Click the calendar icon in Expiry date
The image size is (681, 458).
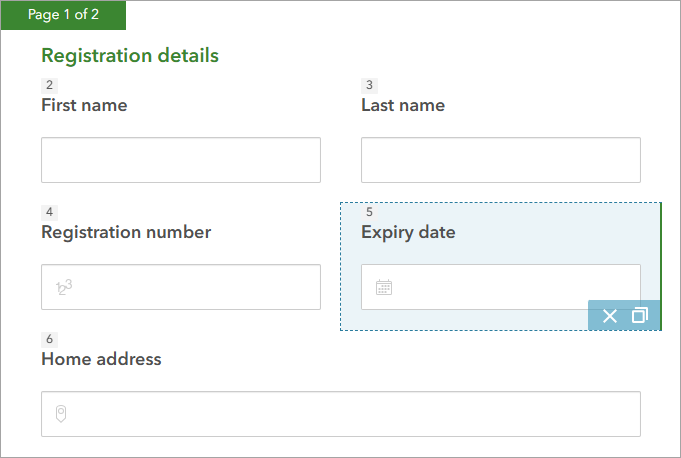point(384,288)
